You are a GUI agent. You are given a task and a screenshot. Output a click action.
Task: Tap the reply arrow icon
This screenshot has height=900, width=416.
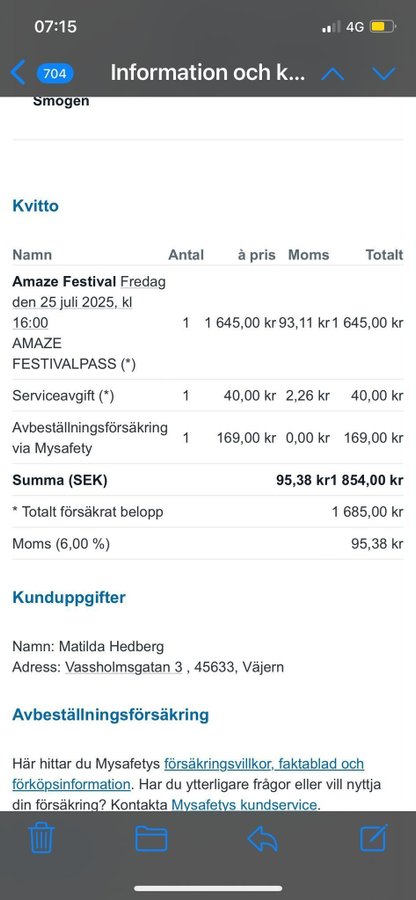click(x=263, y=839)
